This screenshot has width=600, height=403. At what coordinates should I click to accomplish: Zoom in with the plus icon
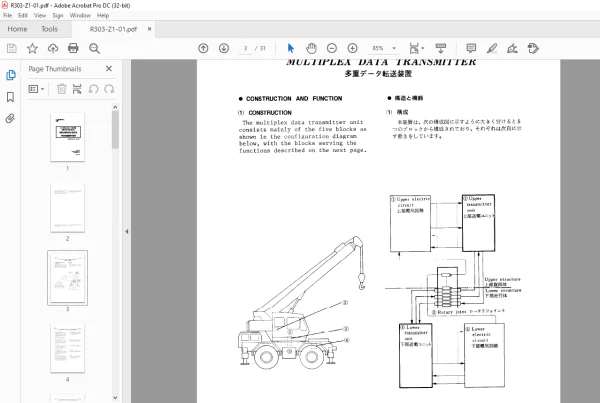(352, 48)
